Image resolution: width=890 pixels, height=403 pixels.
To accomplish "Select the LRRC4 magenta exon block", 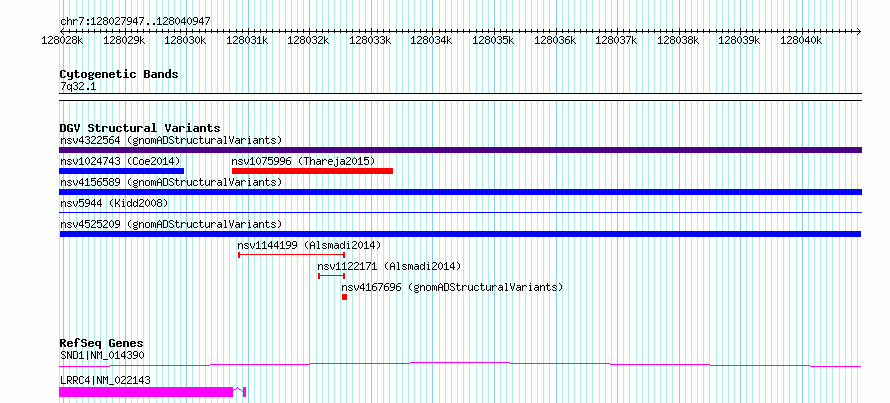I will [x=146, y=392].
